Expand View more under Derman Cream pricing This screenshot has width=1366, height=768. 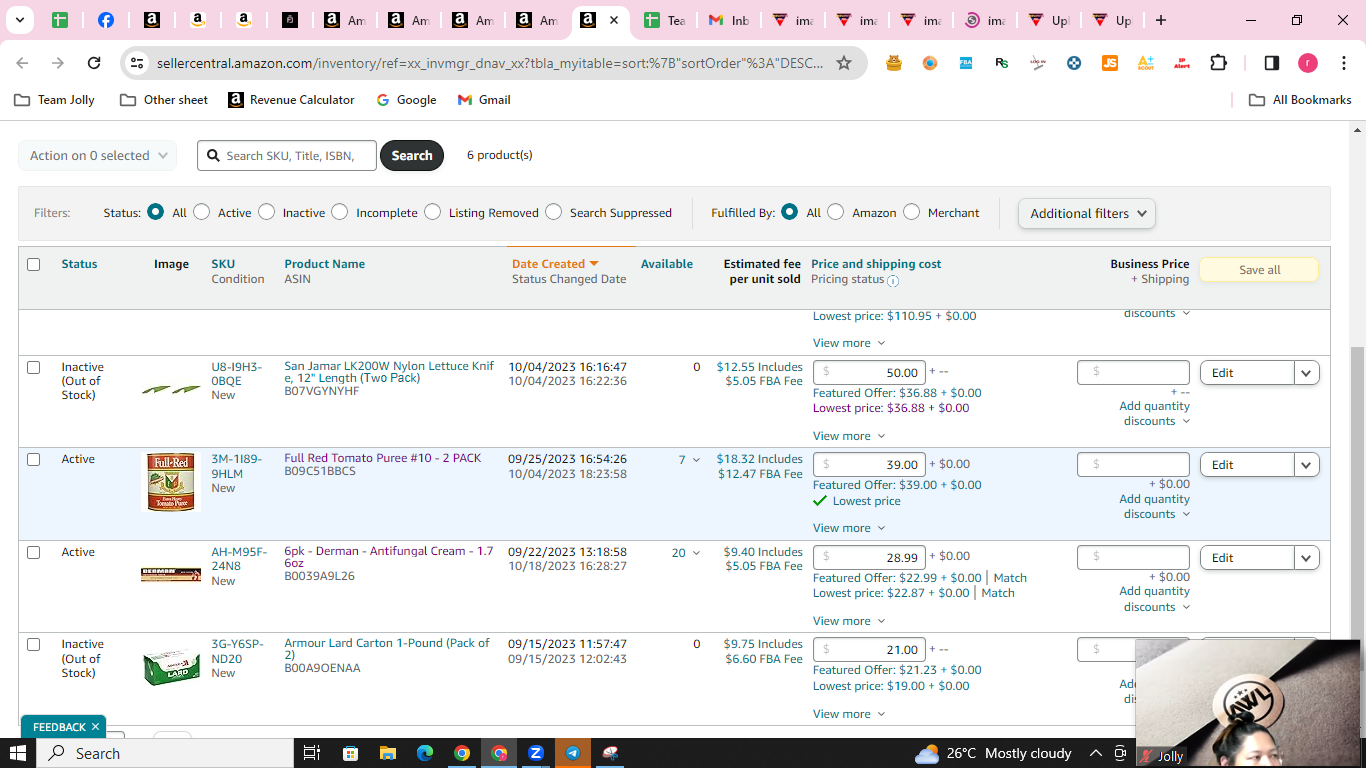point(849,621)
